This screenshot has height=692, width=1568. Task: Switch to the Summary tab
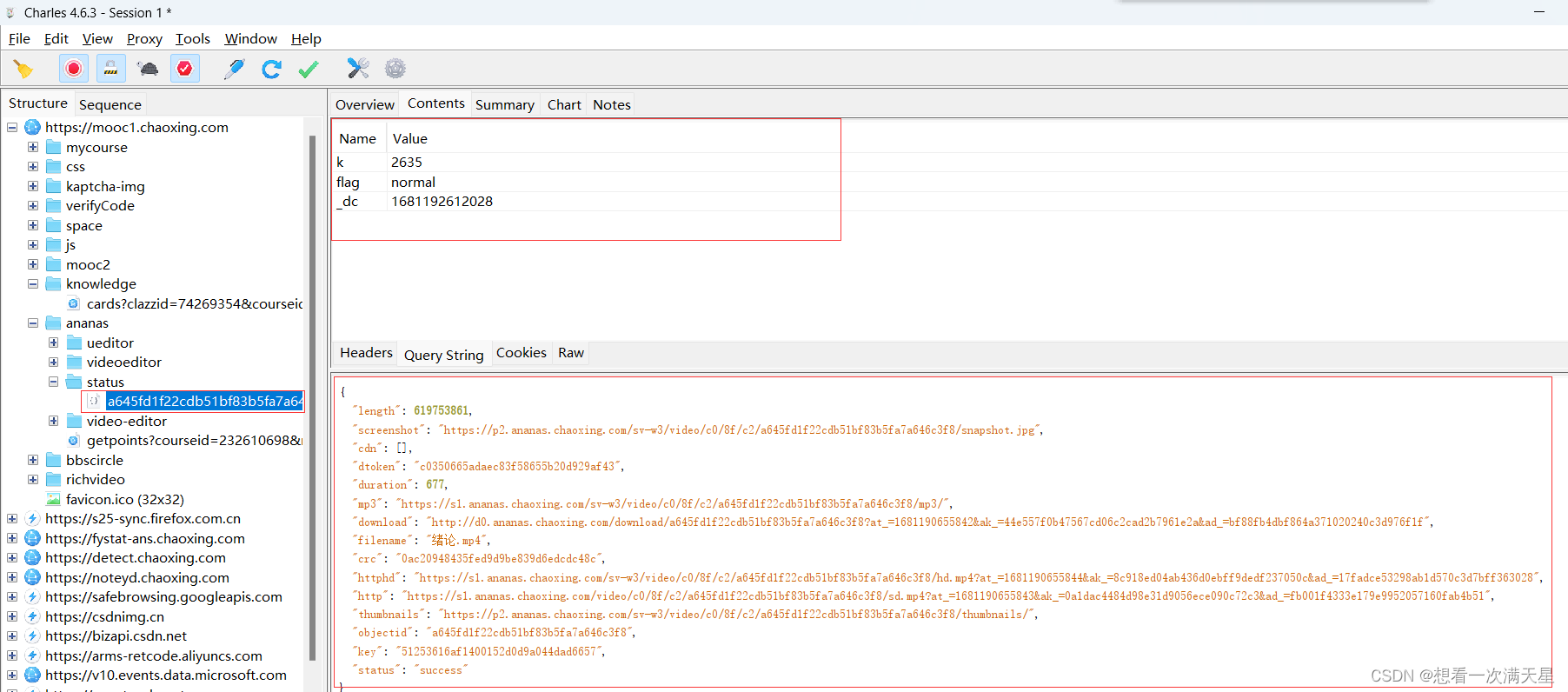tap(505, 104)
